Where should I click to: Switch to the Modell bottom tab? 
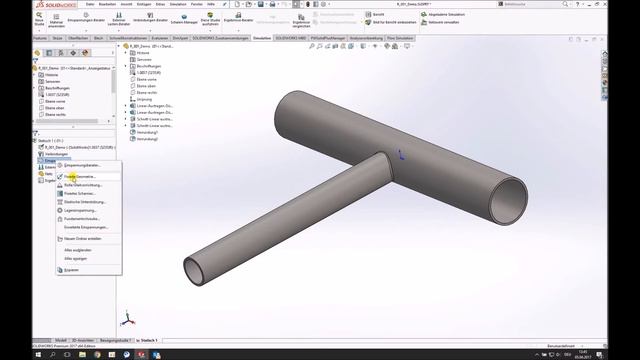tap(60, 340)
